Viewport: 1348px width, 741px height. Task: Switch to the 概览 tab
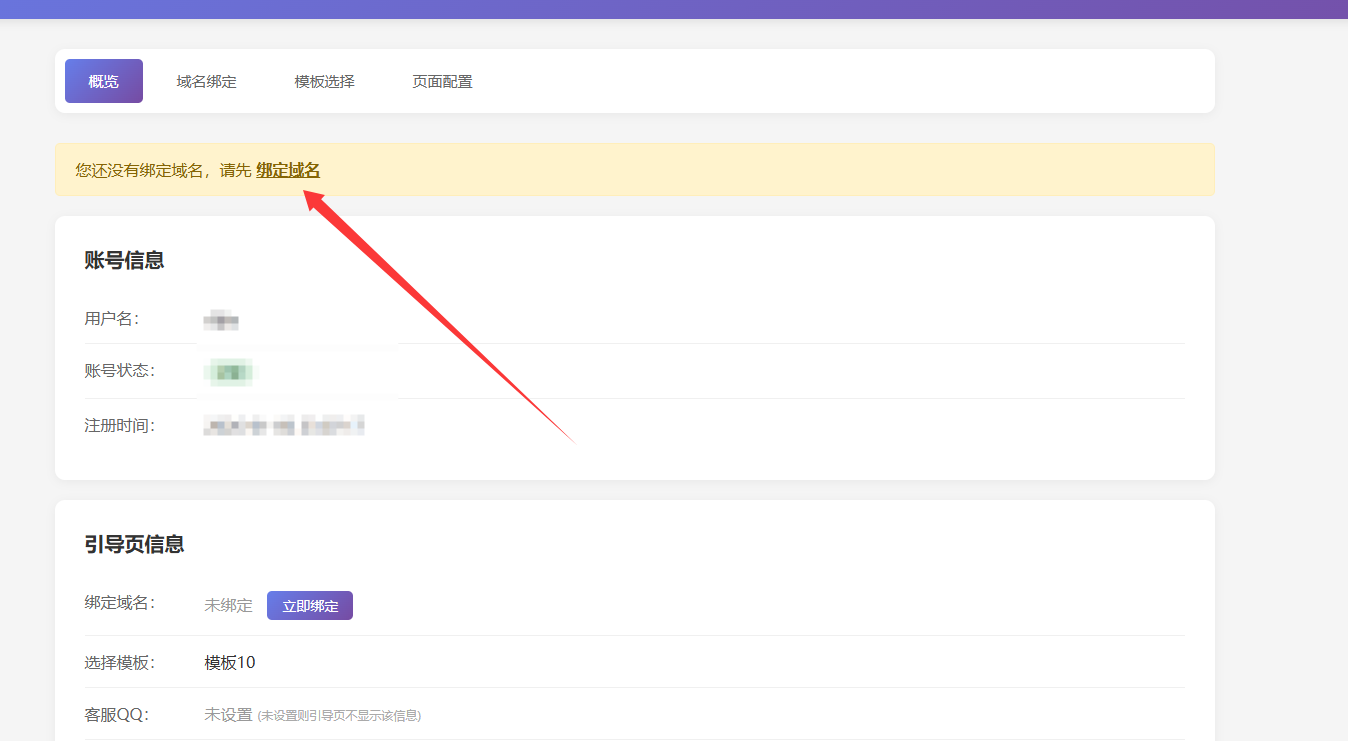click(104, 81)
